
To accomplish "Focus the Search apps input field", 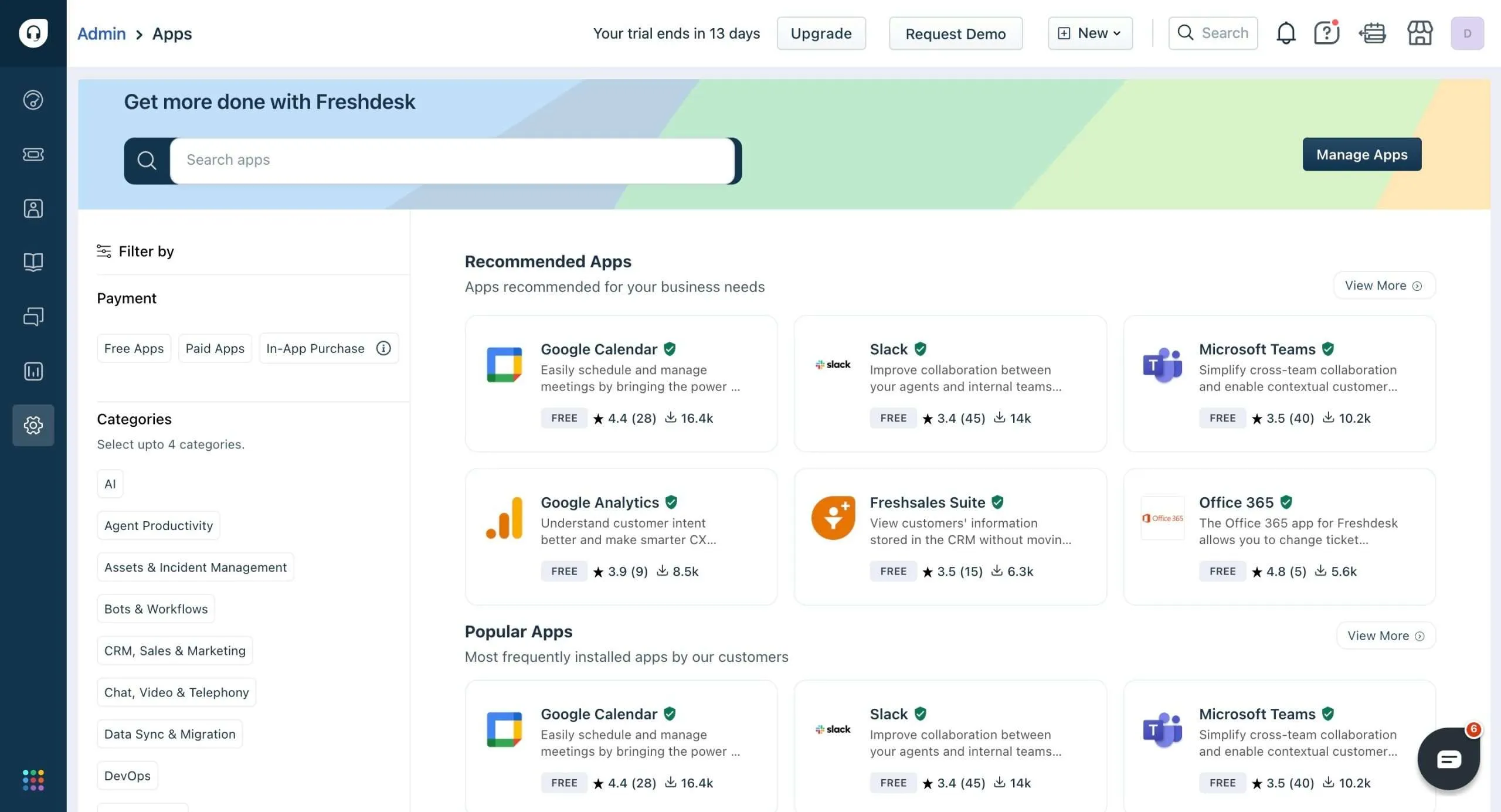I will [x=452, y=160].
